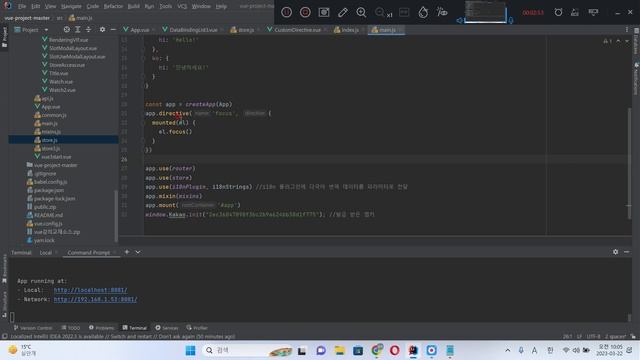Click the Bookmarks sidebar tab
Screen dimensions: 640x360
[4, 268]
